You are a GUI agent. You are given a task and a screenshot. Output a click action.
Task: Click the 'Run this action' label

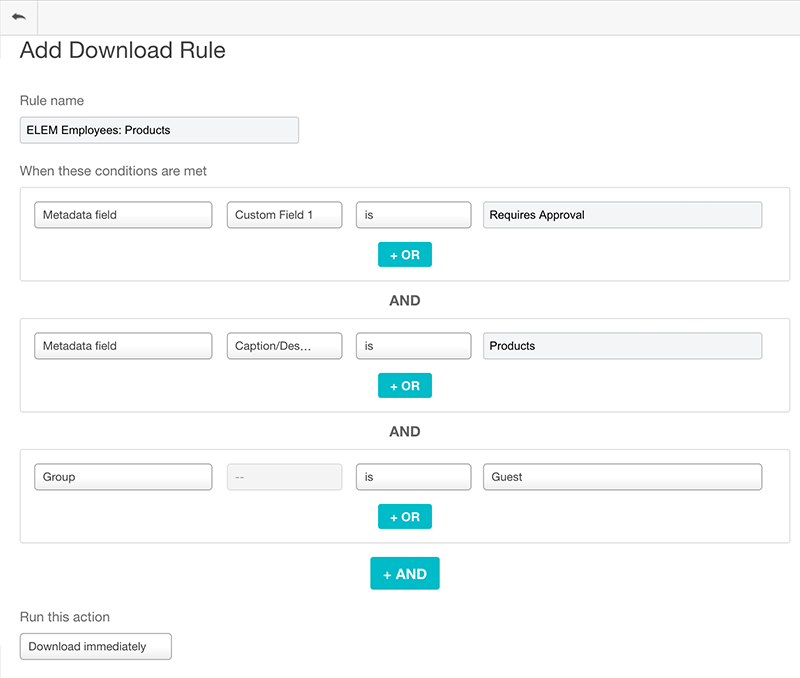(64, 617)
